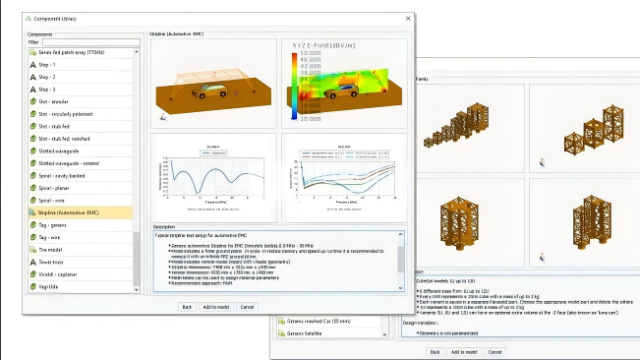
Task: Click Cancel in Component Library dialog
Action: coord(247,307)
